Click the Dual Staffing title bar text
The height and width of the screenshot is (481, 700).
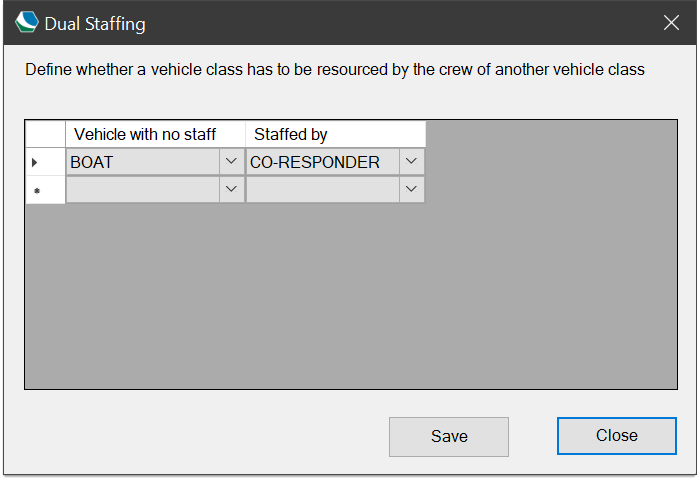(x=95, y=24)
